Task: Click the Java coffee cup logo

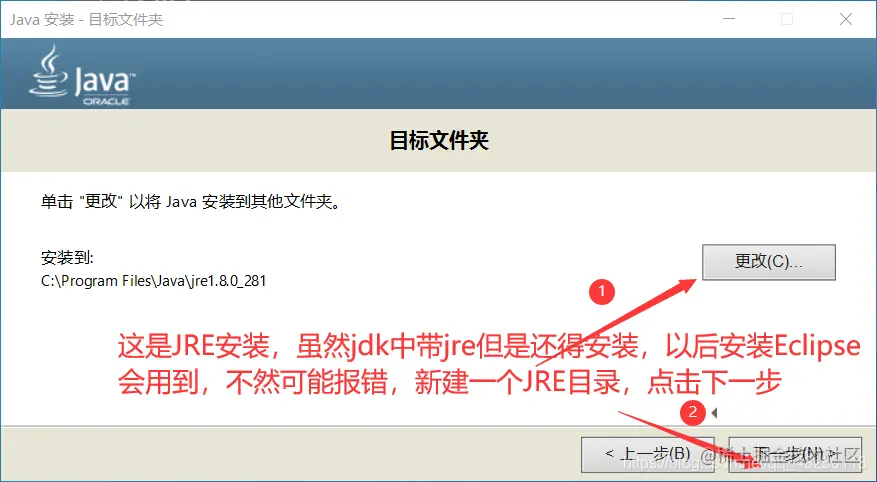Action: pos(48,71)
